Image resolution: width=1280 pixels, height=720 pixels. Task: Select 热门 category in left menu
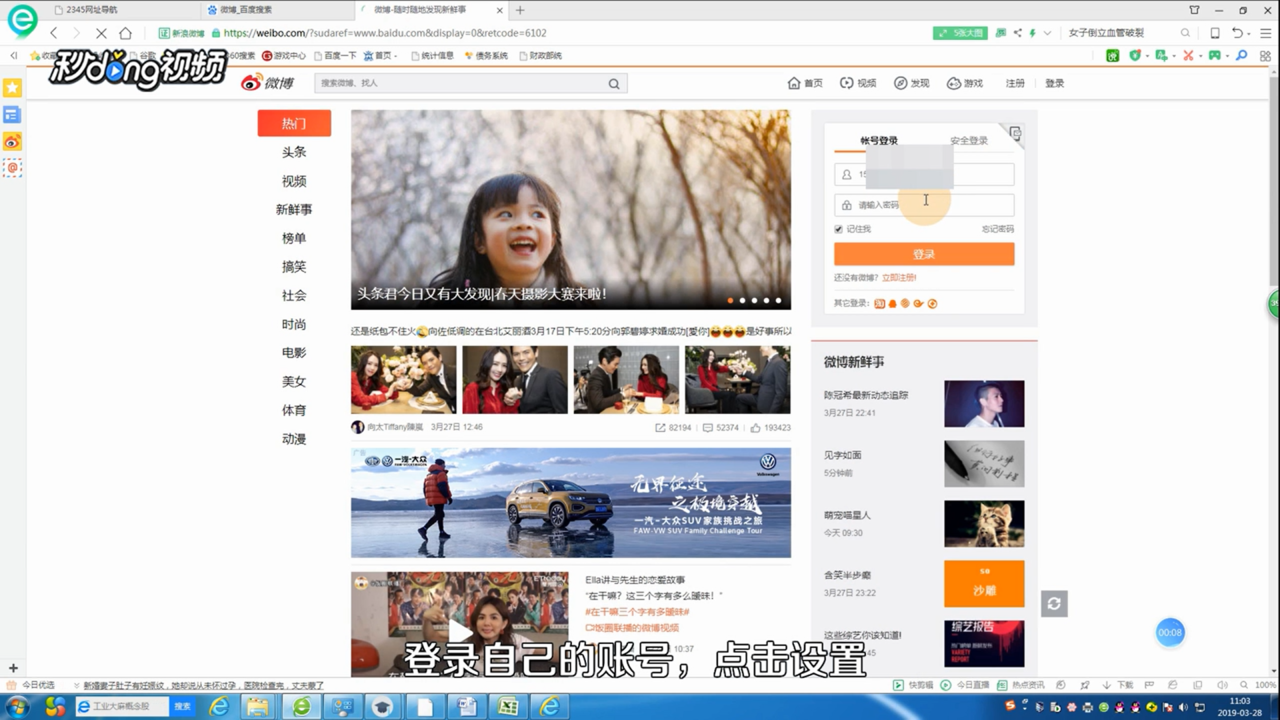[294, 123]
